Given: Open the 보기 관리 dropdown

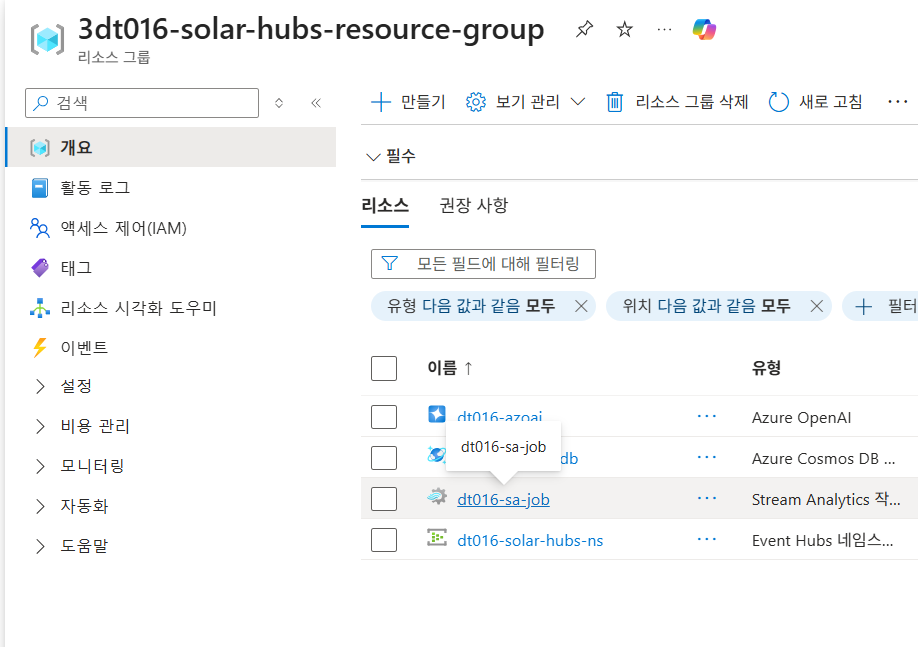Looking at the screenshot, I should (x=526, y=102).
